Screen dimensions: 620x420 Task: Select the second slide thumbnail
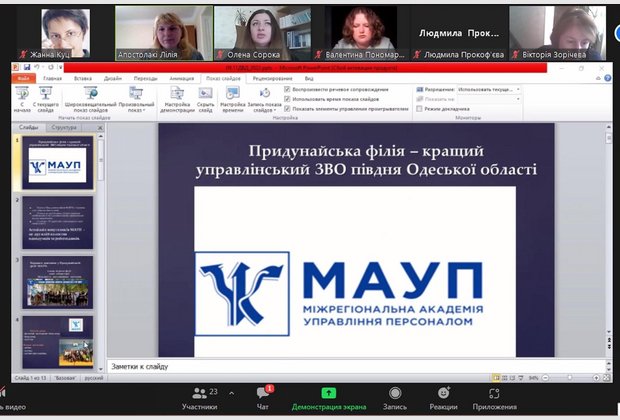point(56,221)
